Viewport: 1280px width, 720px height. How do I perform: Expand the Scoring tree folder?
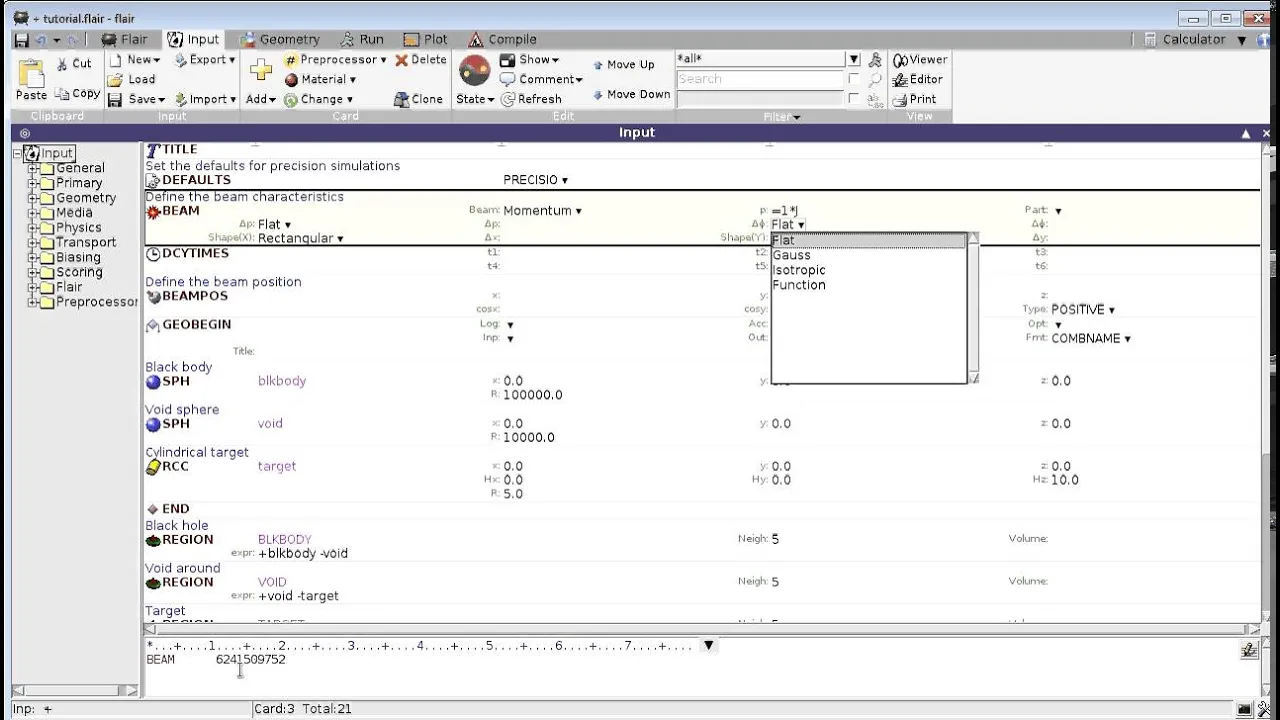click(x=33, y=272)
